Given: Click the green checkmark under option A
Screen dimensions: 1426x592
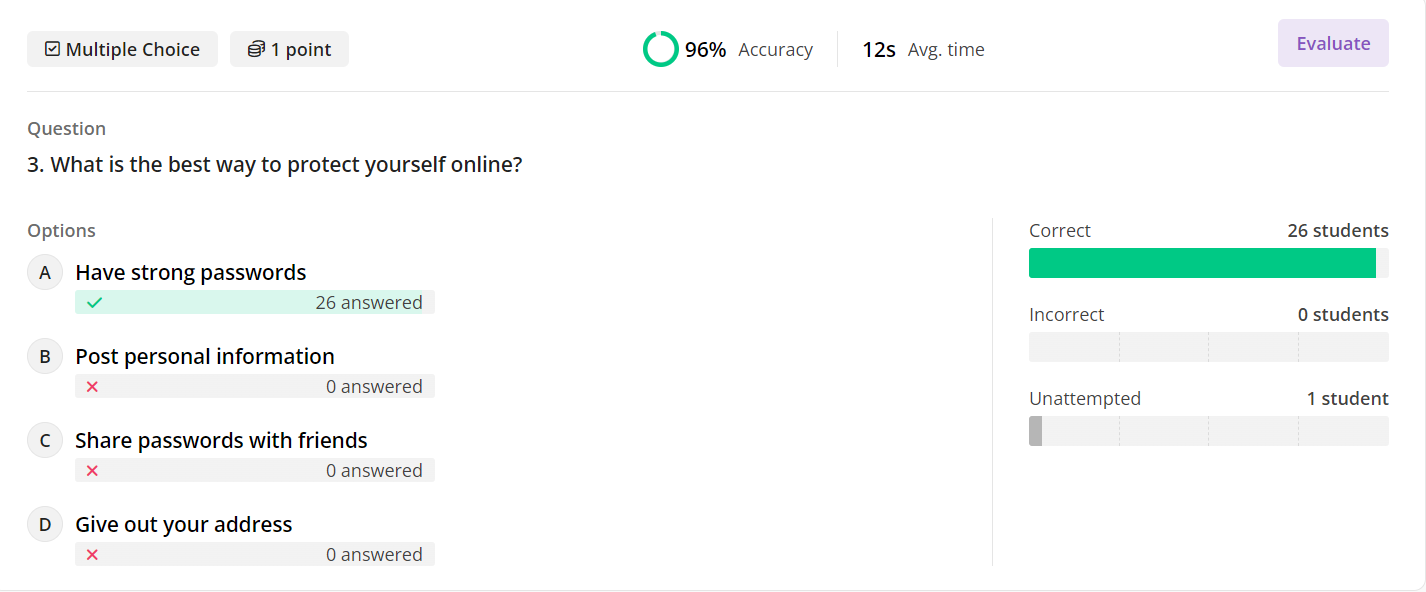Looking at the screenshot, I should pyautogui.click(x=94, y=303).
